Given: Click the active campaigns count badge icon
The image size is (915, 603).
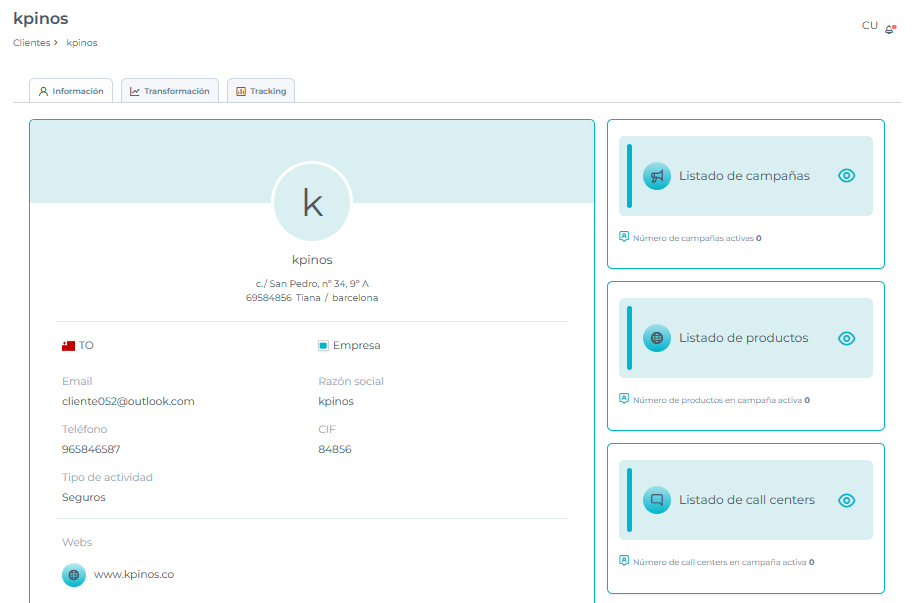Looking at the screenshot, I should click(x=624, y=237).
